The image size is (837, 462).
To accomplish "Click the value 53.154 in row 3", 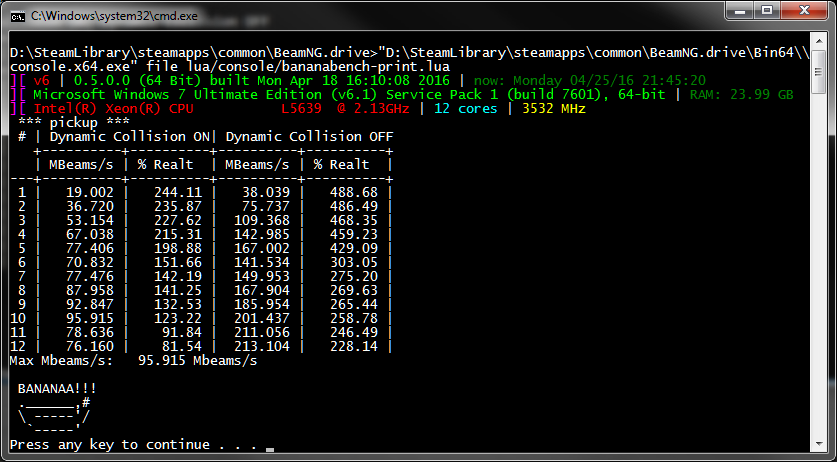I will point(90,220).
